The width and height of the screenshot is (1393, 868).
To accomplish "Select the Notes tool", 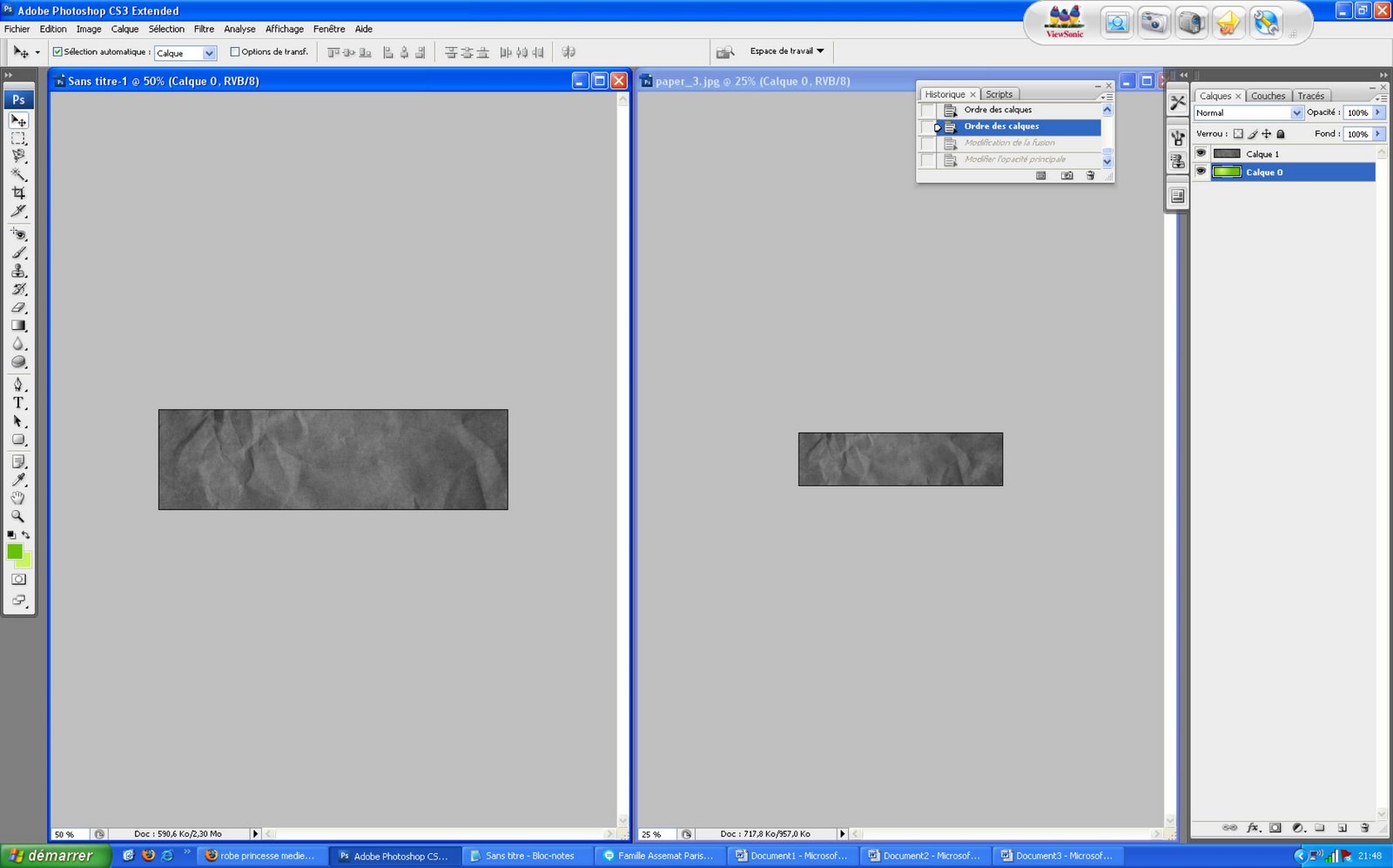I will tap(18, 462).
